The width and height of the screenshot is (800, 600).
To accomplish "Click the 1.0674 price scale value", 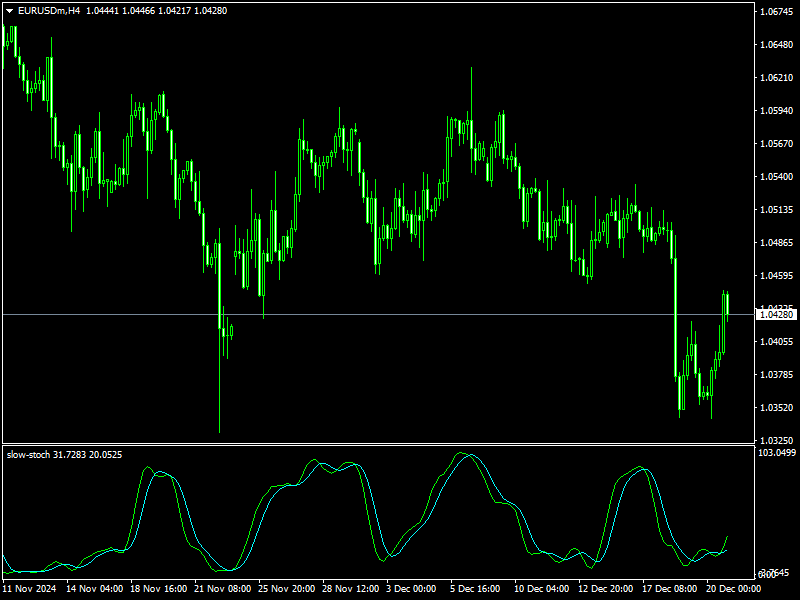I will click(x=775, y=12).
